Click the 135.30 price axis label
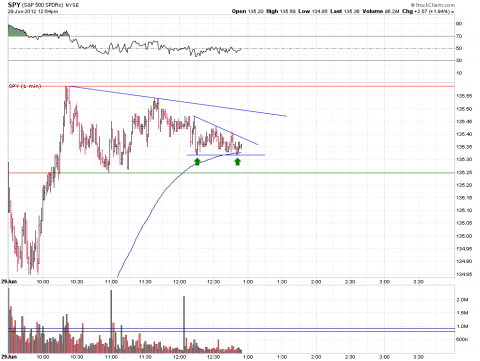The height and width of the screenshot is (361, 480). click(464, 159)
